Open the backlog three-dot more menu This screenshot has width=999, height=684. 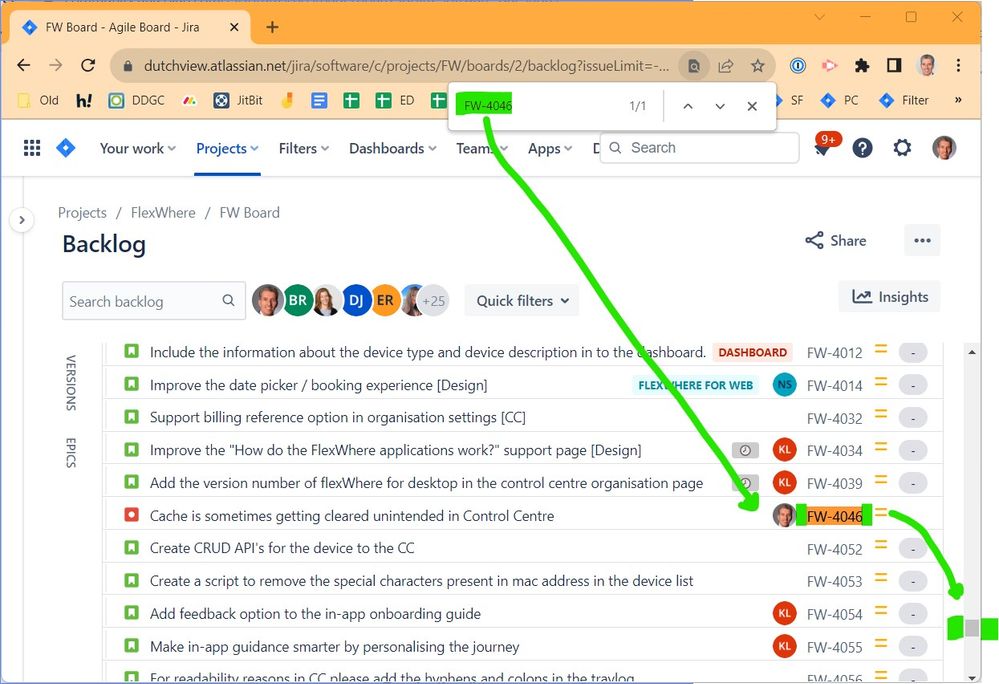pyautogui.click(x=922, y=240)
